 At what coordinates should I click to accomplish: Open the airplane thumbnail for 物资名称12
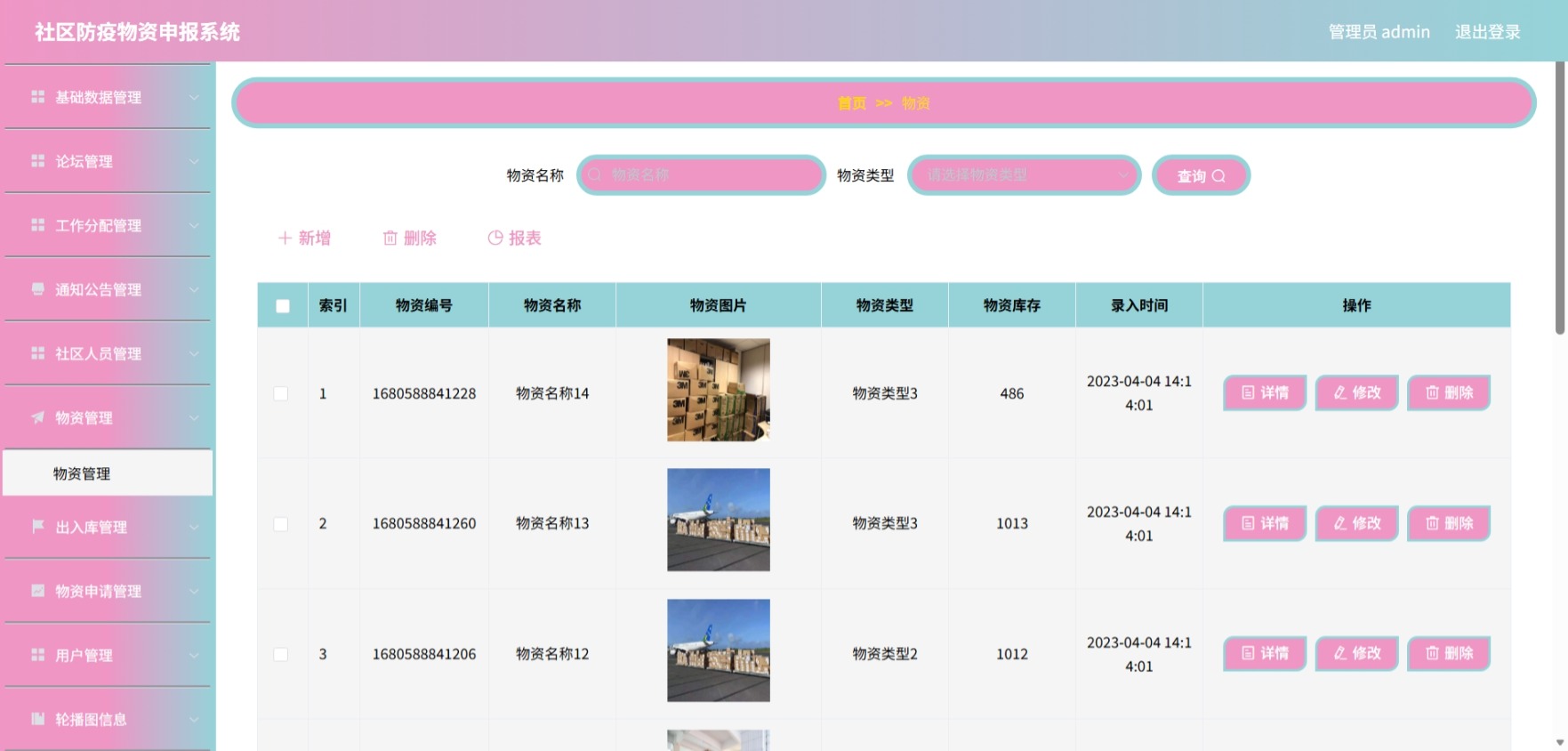tap(719, 650)
